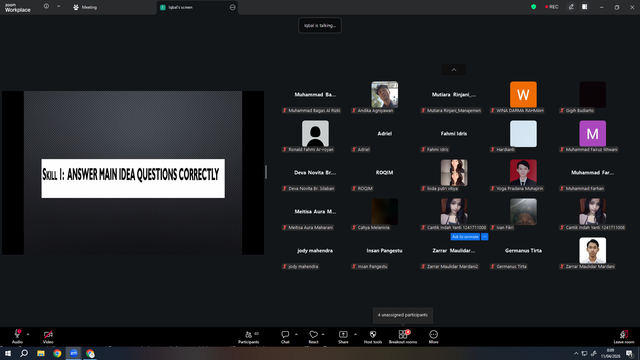Viewport: 640px width, 360px height.
Task: Select WINA DARMA RAHMAH orange W tile
Action: (x=523, y=95)
